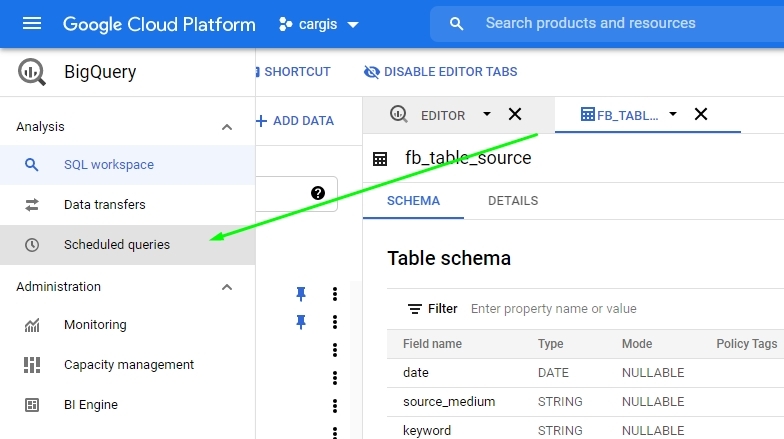Click DISABLE EDITOR TABS button
This screenshot has width=784, height=439.
[440, 72]
